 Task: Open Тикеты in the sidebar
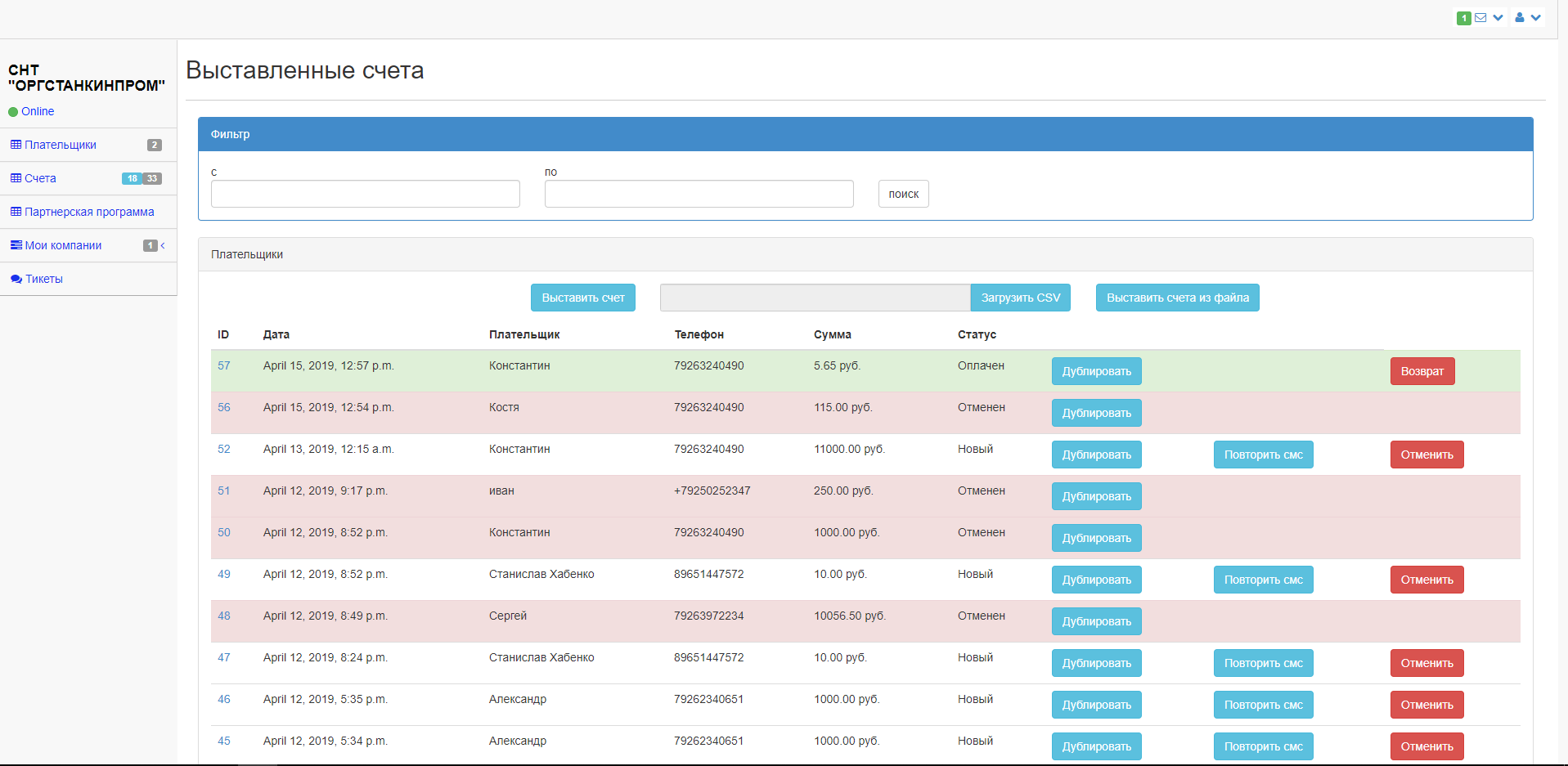44,279
